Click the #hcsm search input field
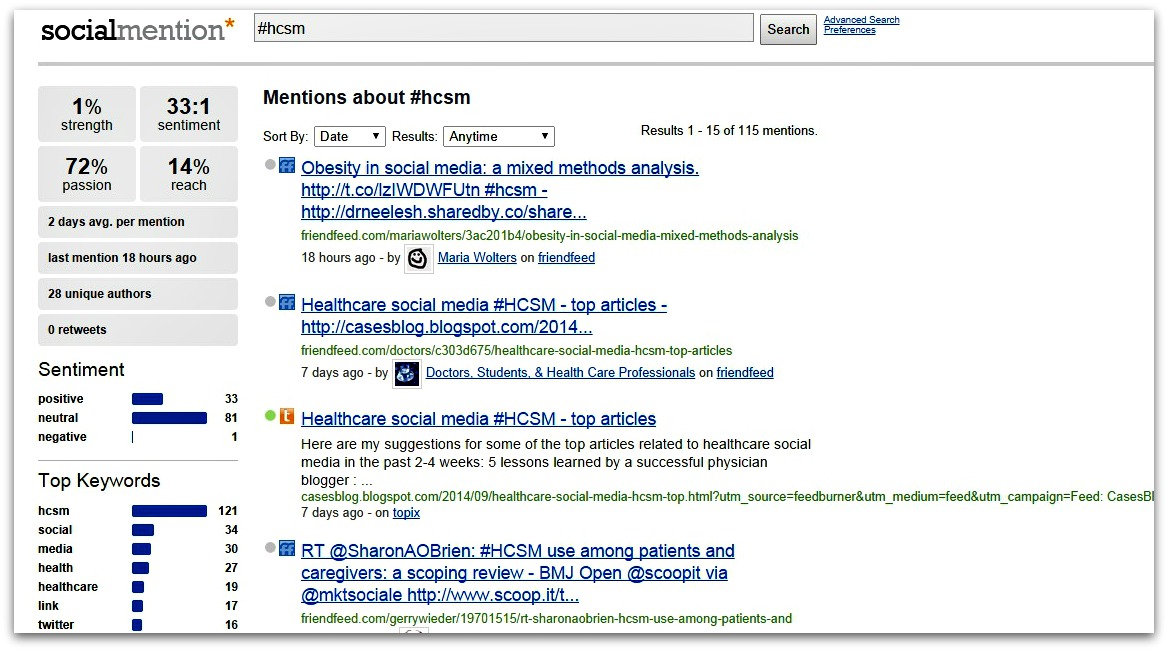 pyautogui.click(x=504, y=28)
